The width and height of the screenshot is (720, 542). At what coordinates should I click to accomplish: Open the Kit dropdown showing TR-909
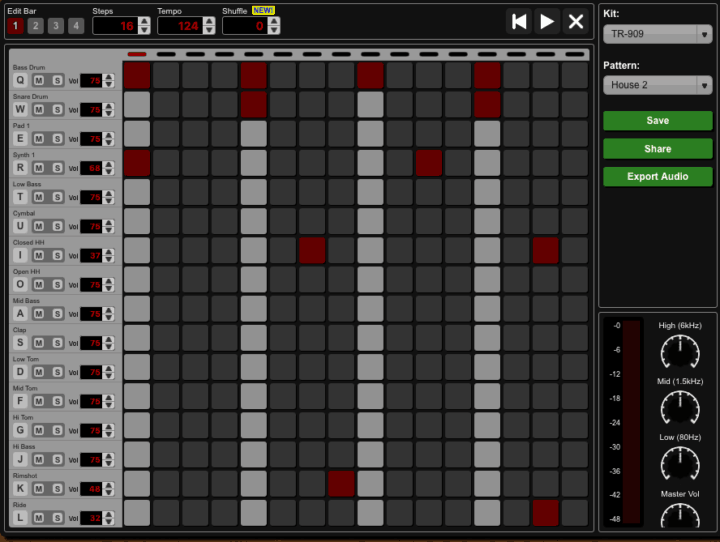click(x=657, y=35)
